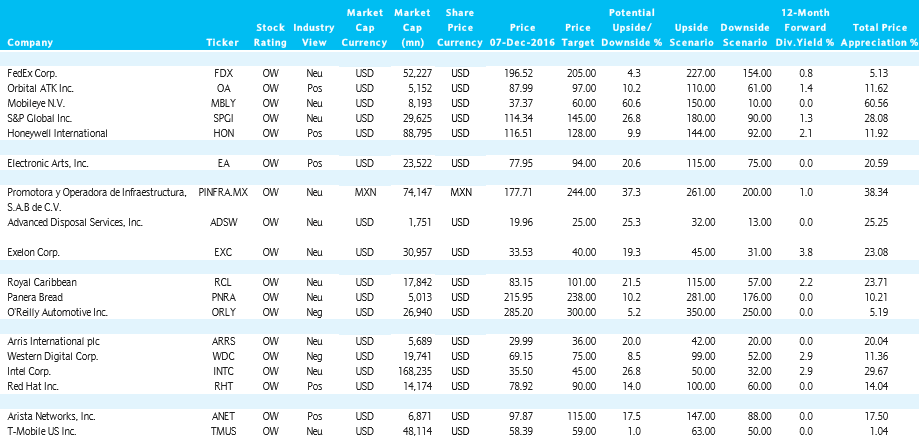This screenshot has height=447, width=919.
Task: Select the Total Price Appreciation % header
Action: point(879,35)
